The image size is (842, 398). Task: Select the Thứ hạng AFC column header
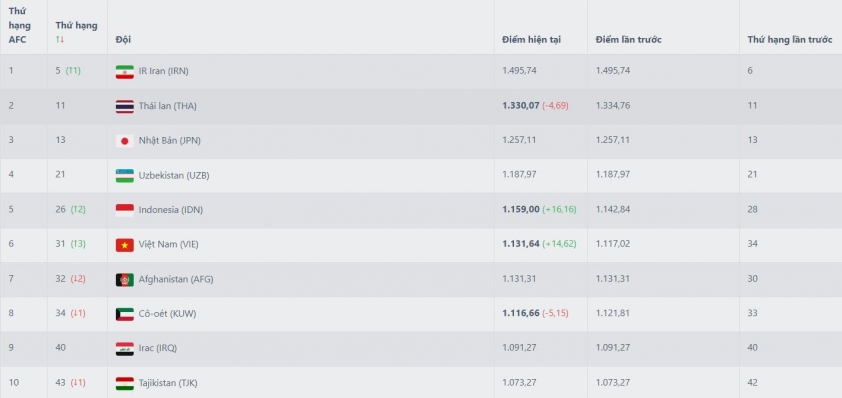[x=19, y=25]
